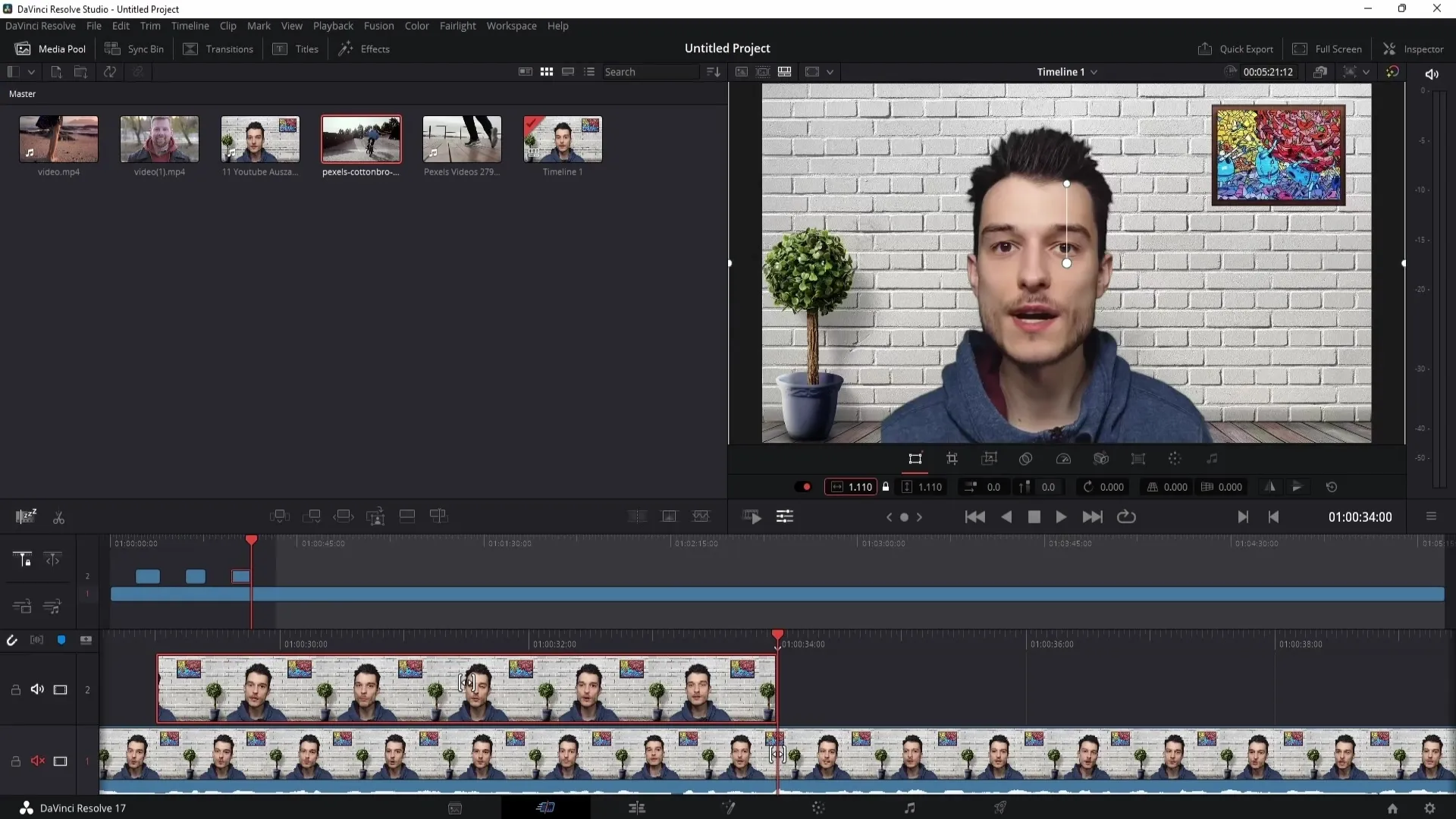Drag the X position value slider
1456x819 pixels.
coord(993,487)
